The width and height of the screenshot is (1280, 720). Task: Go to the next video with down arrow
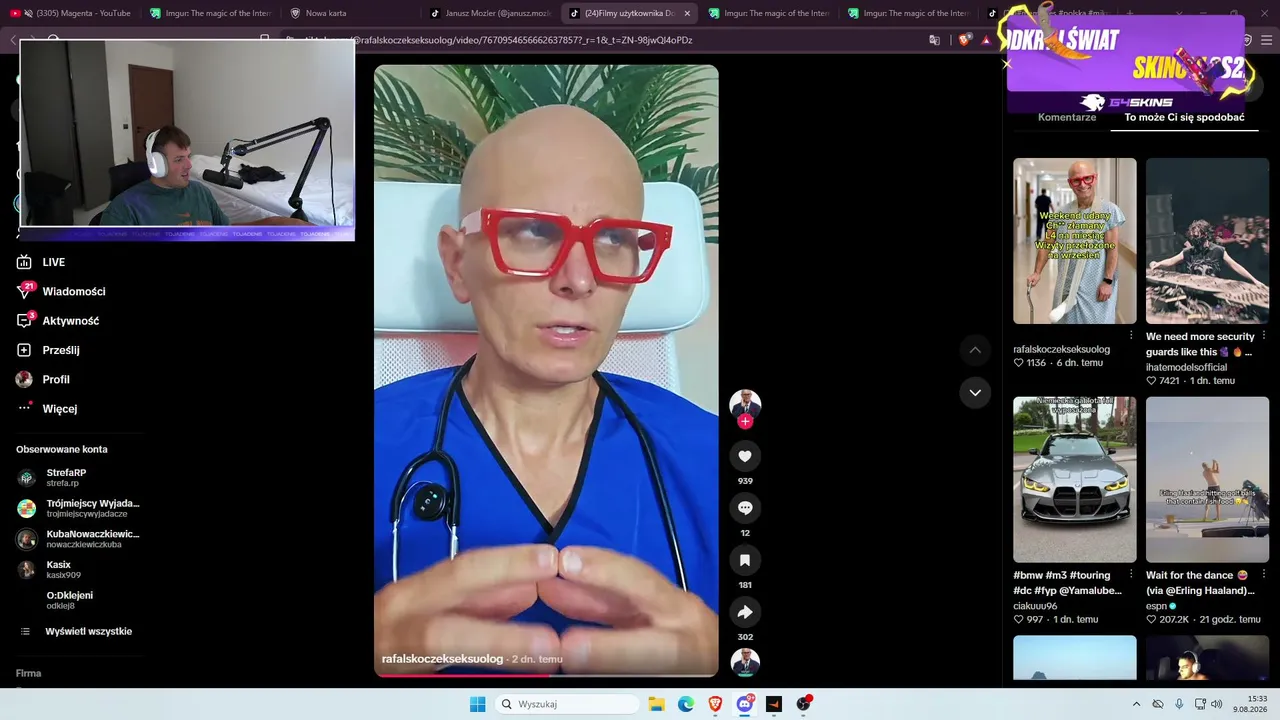coord(975,392)
